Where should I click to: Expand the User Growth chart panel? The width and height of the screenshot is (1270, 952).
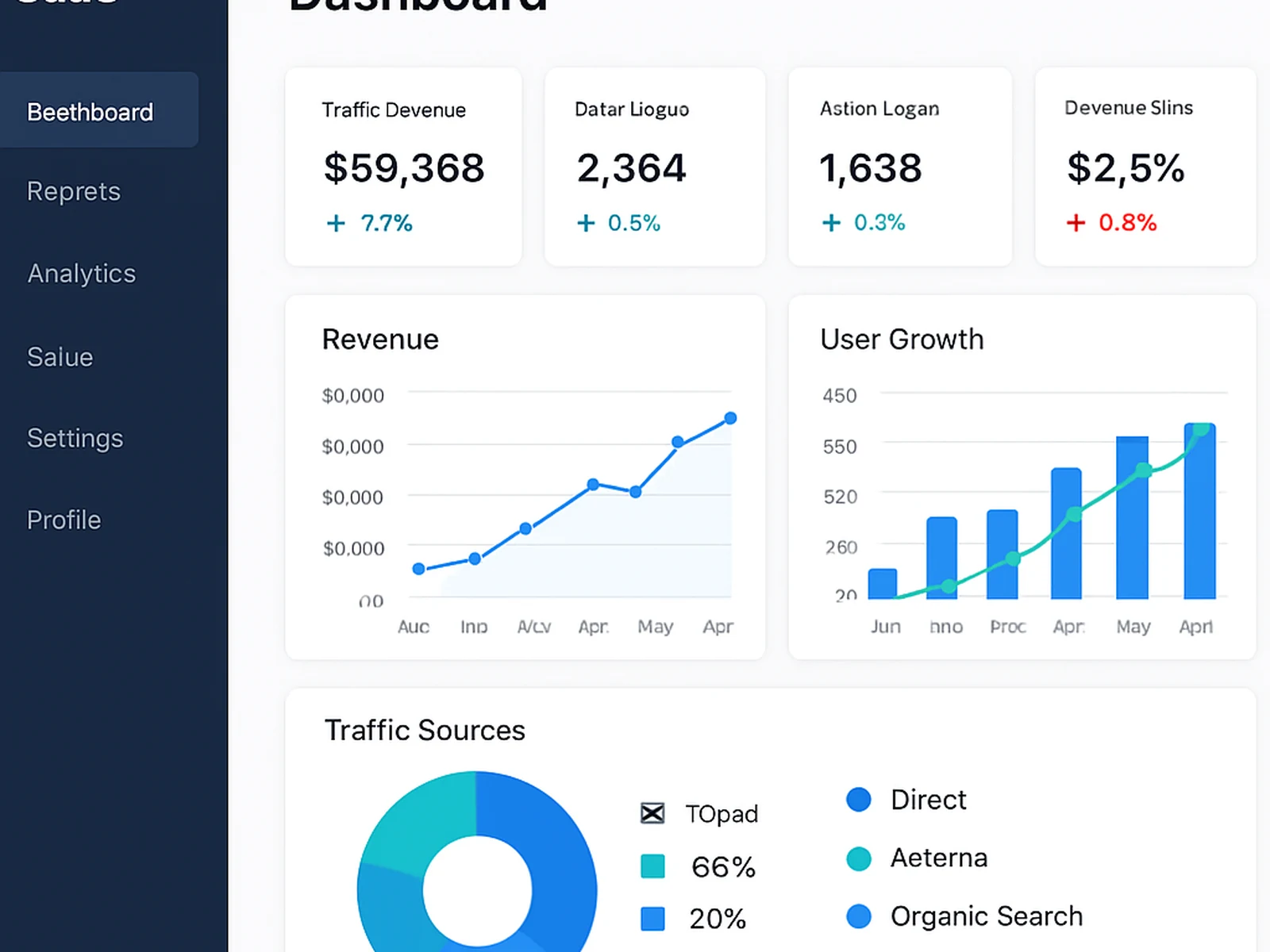tap(1022, 476)
